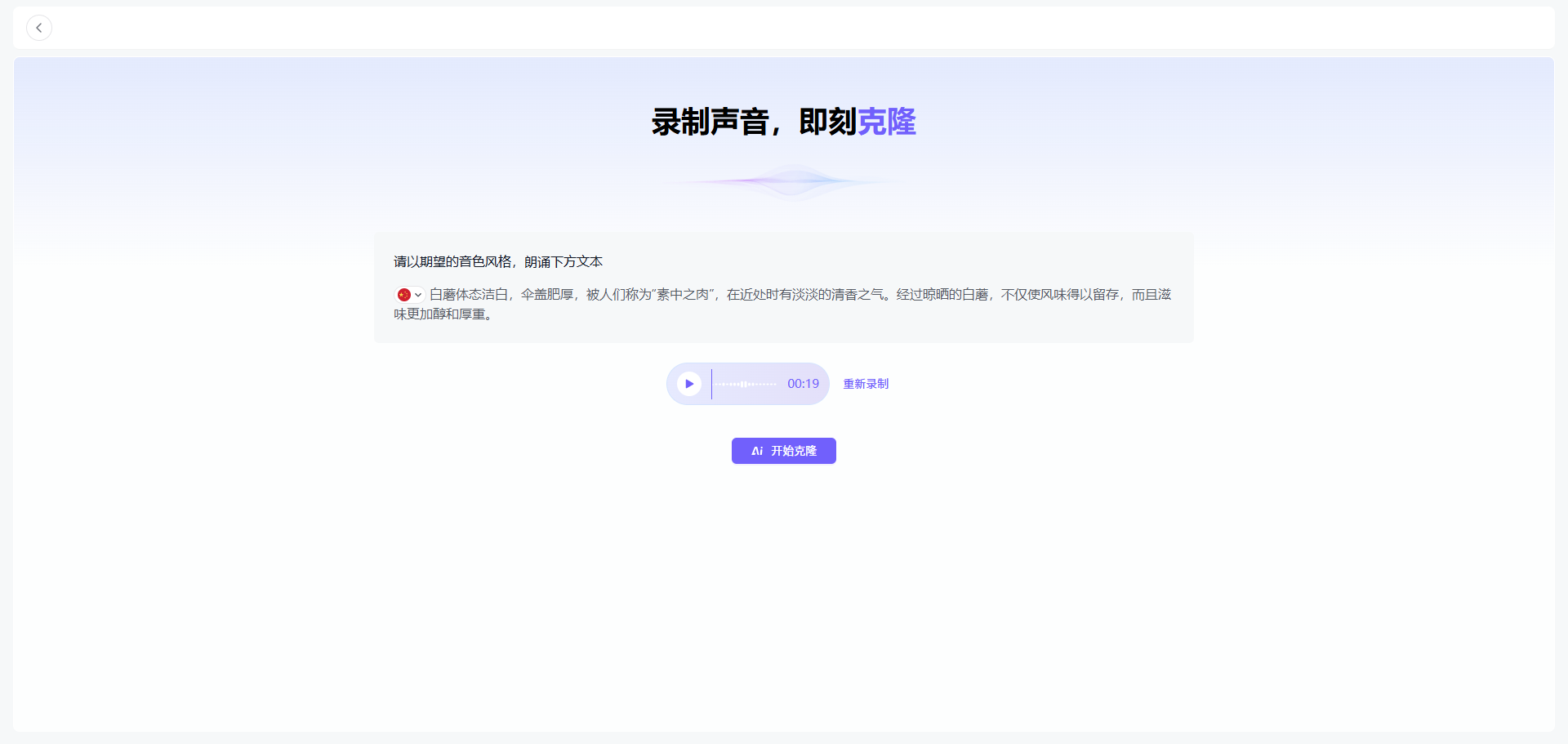Click the Chinese flag language icon
This screenshot has height=744, width=1568.
[x=403, y=295]
